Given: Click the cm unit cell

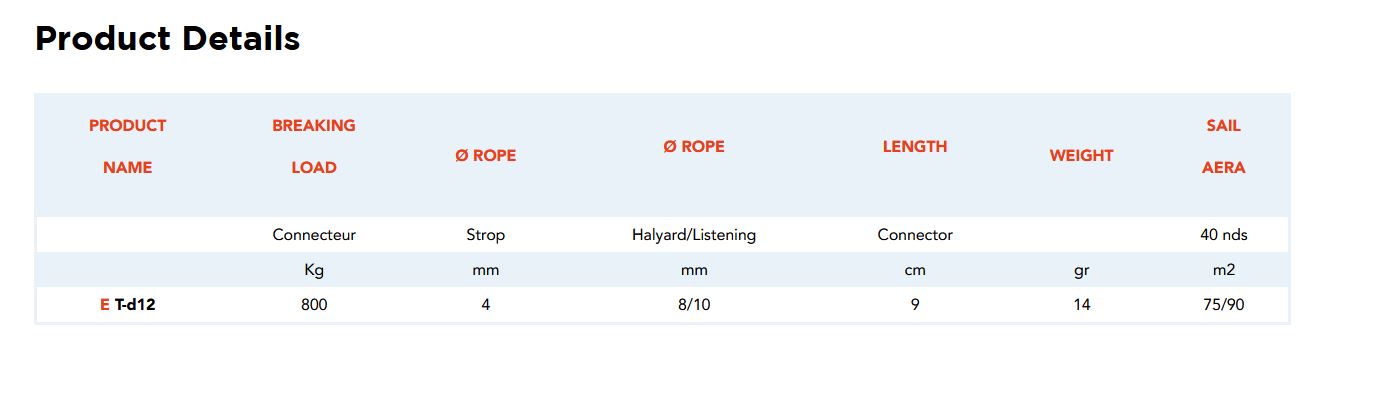Looking at the screenshot, I should pyautogui.click(x=915, y=270).
